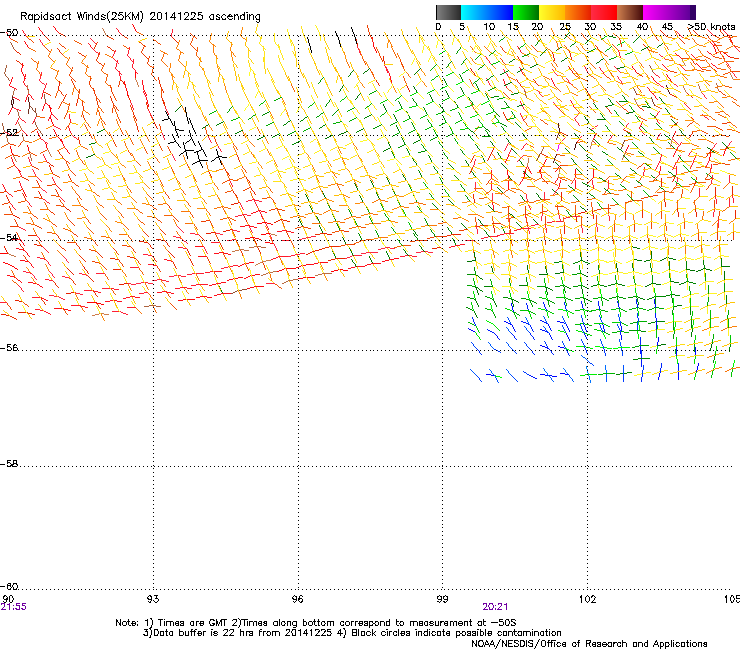Click the 'NOAA/NESDIS/Office of Research and Applications' credit
This screenshot has height=650, width=740.
(589, 643)
